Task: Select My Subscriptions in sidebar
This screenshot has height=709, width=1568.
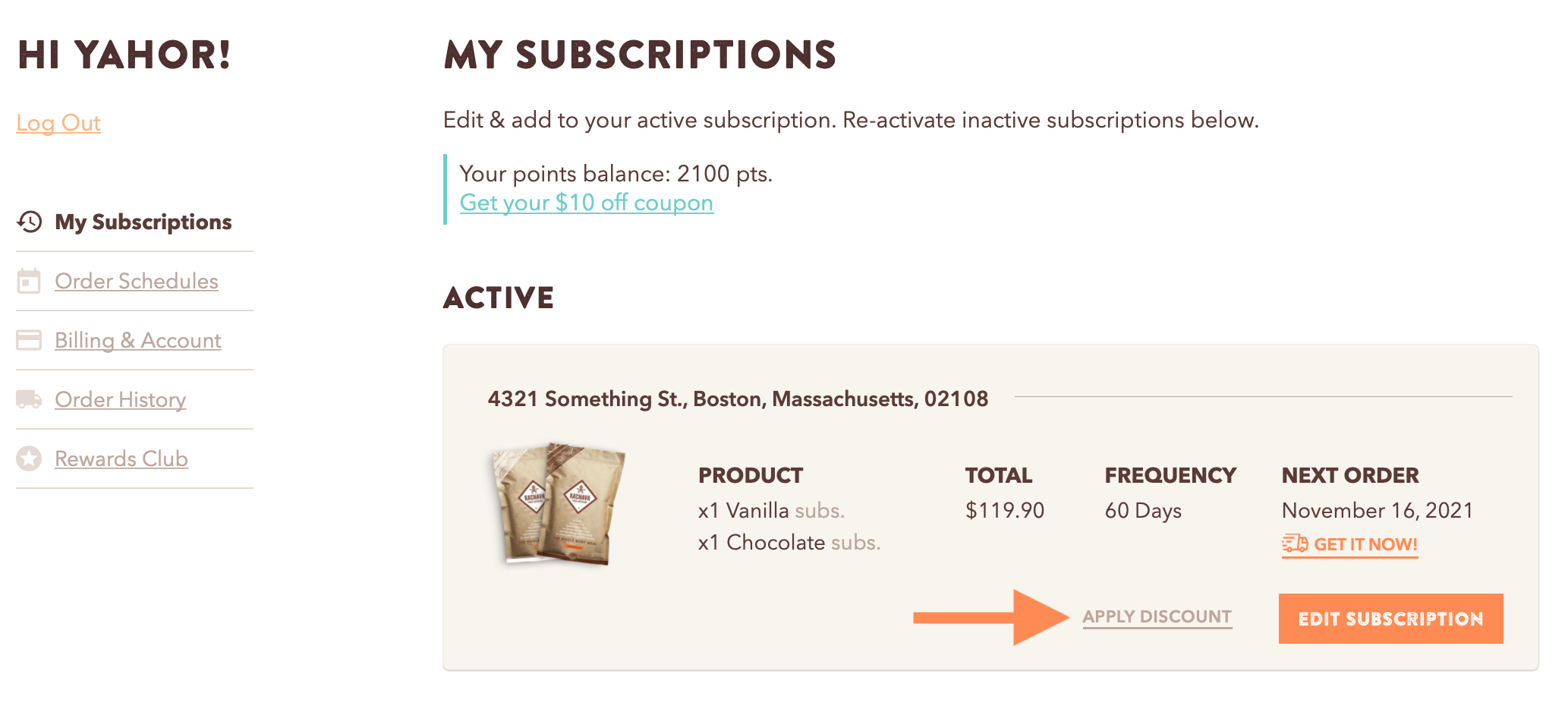Action: (x=143, y=222)
